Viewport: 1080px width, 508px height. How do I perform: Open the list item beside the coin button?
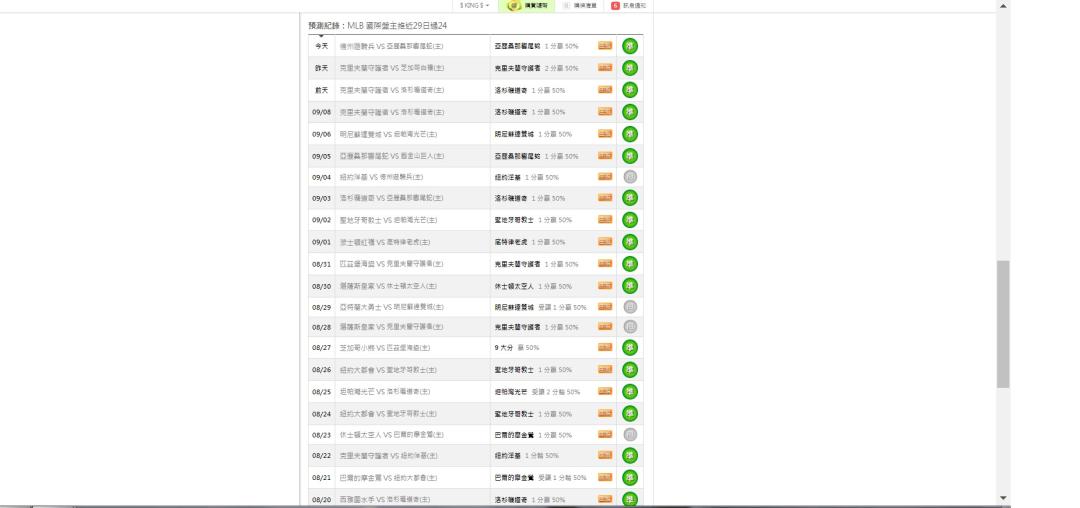pyautogui.click(x=580, y=6)
